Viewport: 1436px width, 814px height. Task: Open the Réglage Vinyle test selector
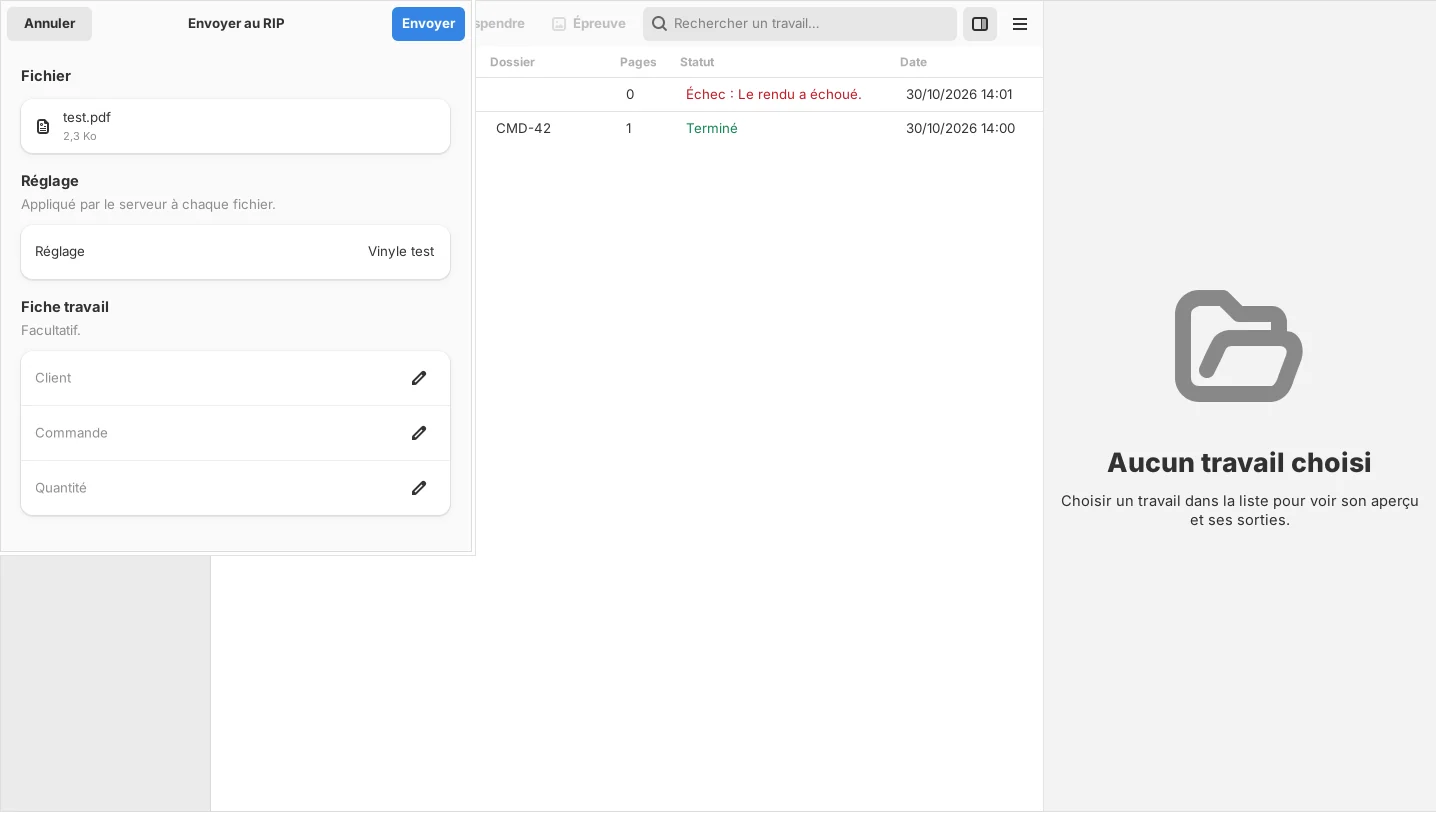point(235,252)
